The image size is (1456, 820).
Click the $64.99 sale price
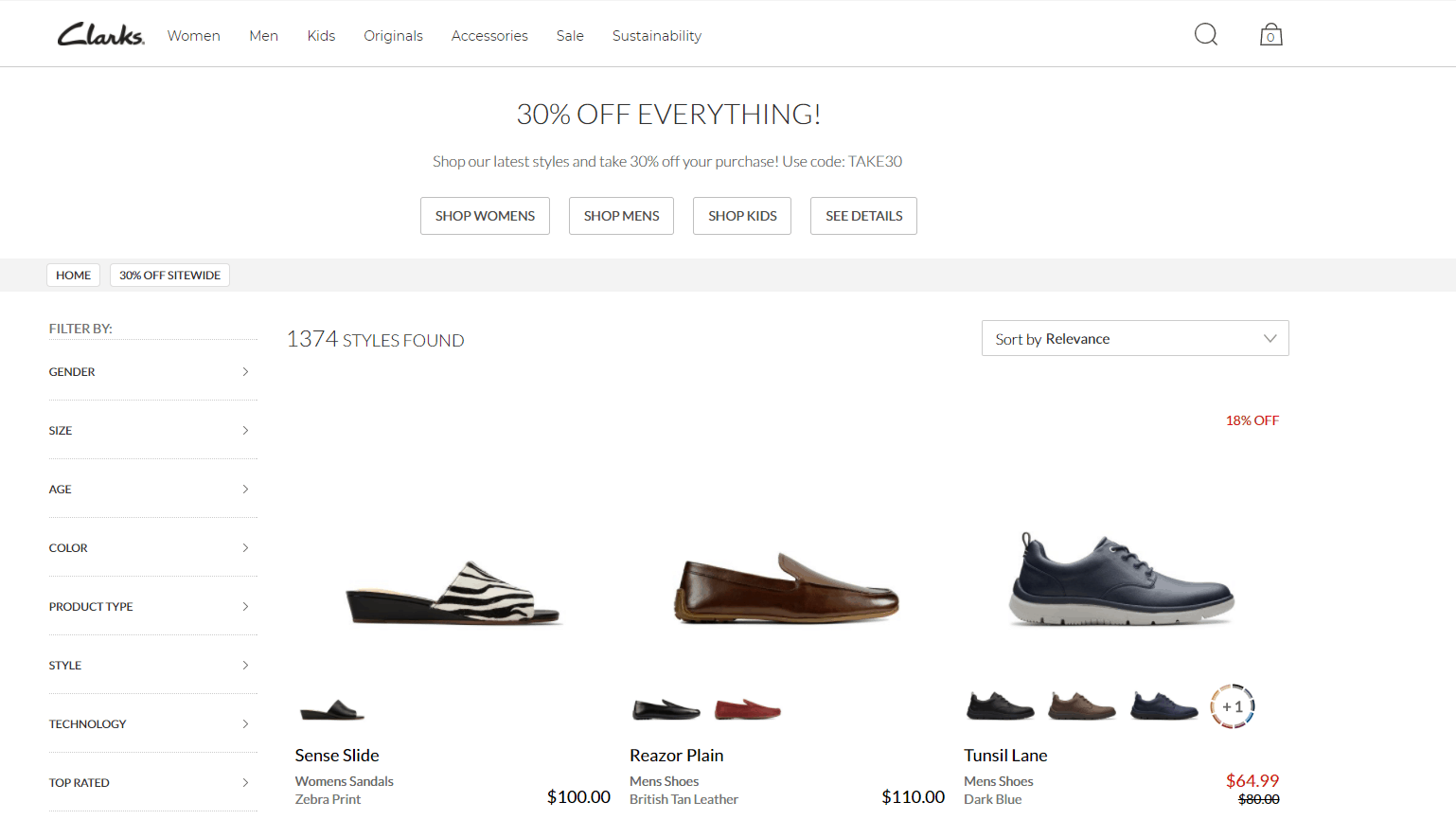coord(1252,781)
